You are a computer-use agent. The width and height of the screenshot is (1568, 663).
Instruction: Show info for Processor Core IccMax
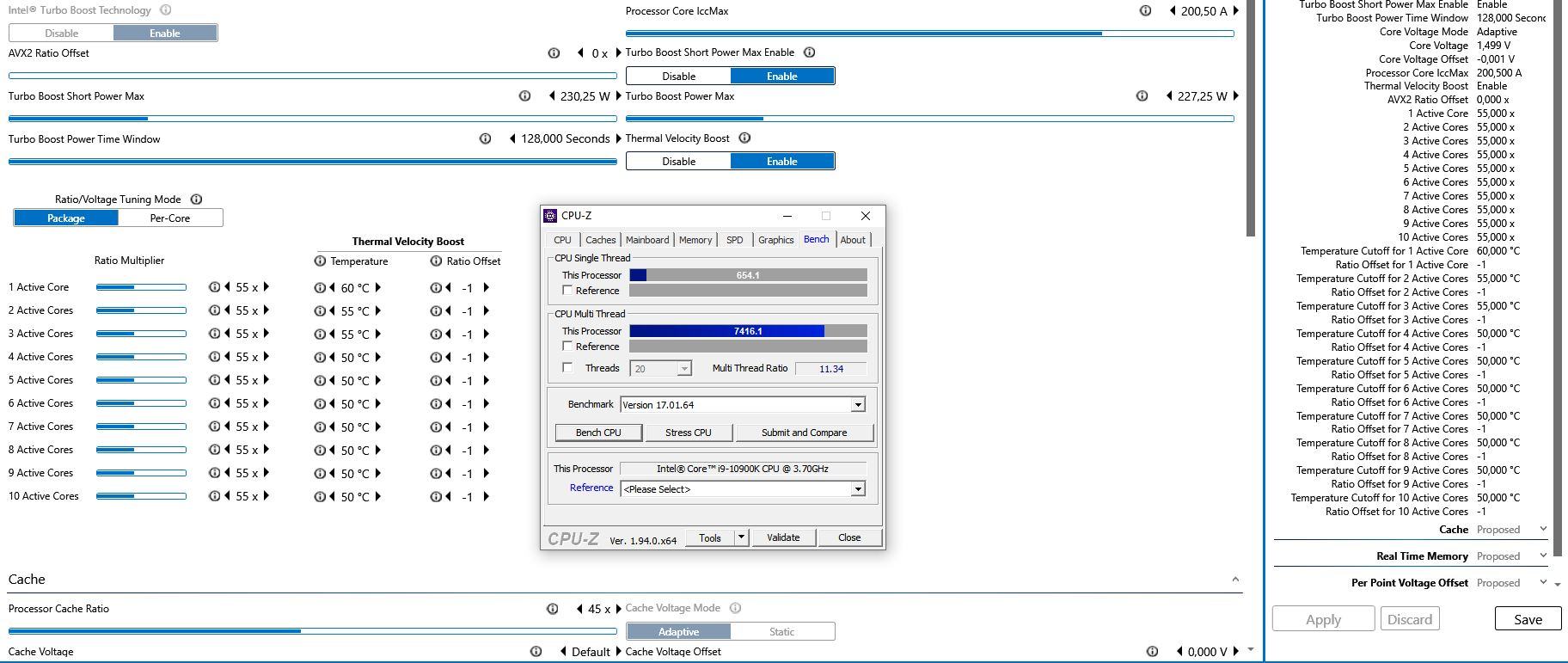point(1145,11)
